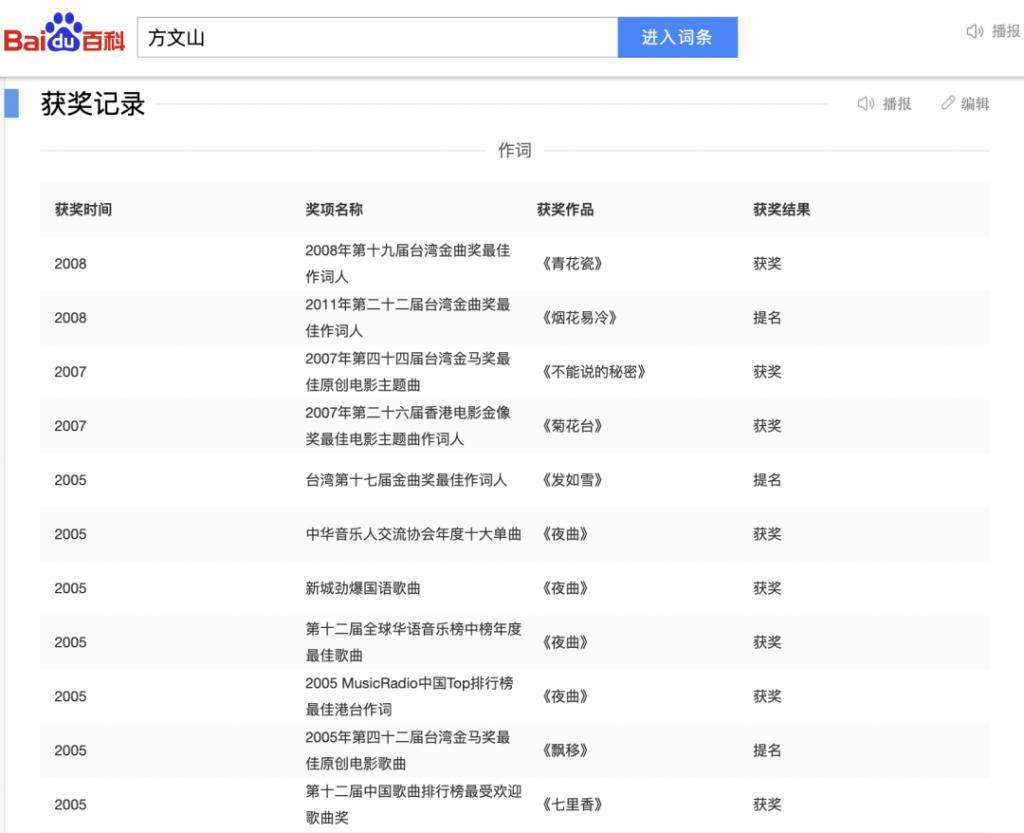This screenshot has height=833, width=1024.
Task: Click the 编辑 pencil icon beside 获奖记录
Action: (948, 103)
